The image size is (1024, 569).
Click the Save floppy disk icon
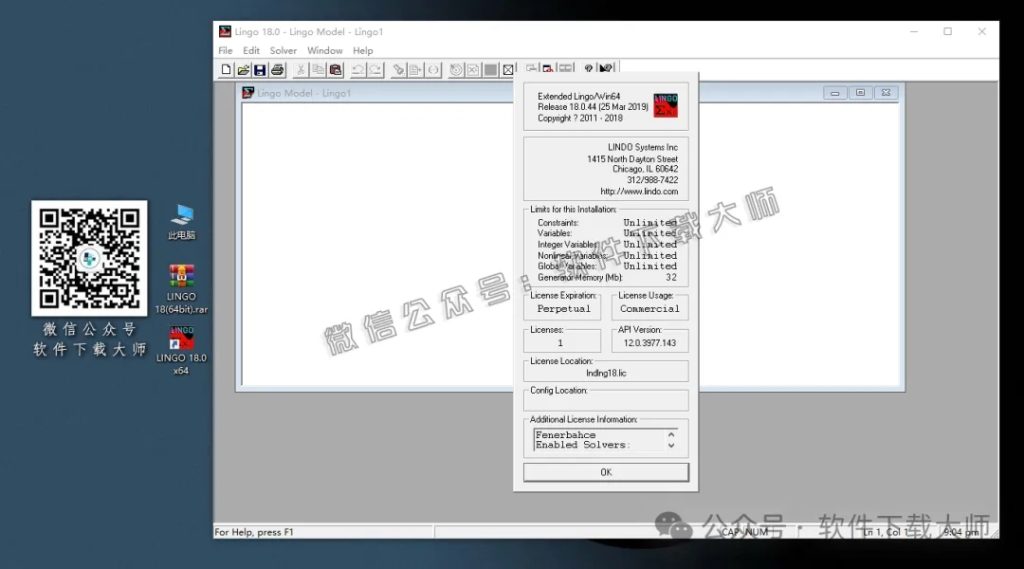pos(259,70)
